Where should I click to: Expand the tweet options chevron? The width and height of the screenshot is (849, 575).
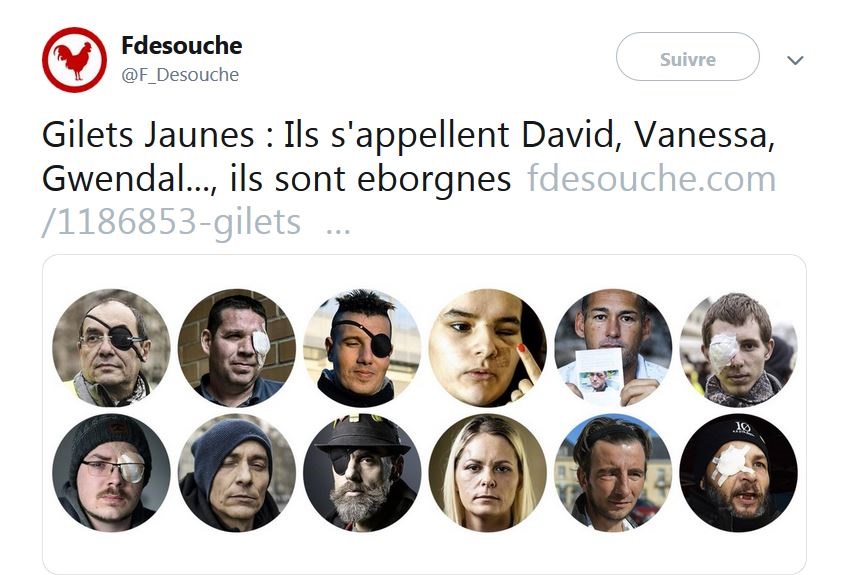click(795, 60)
